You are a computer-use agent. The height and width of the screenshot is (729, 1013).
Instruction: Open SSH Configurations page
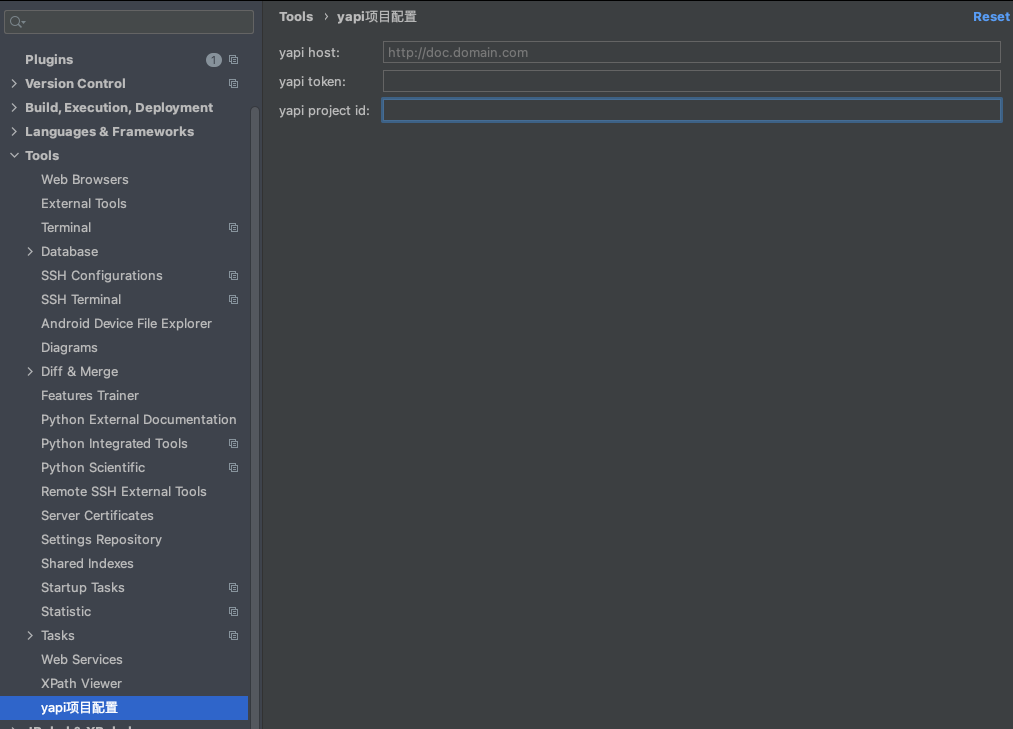tap(101, 275)
